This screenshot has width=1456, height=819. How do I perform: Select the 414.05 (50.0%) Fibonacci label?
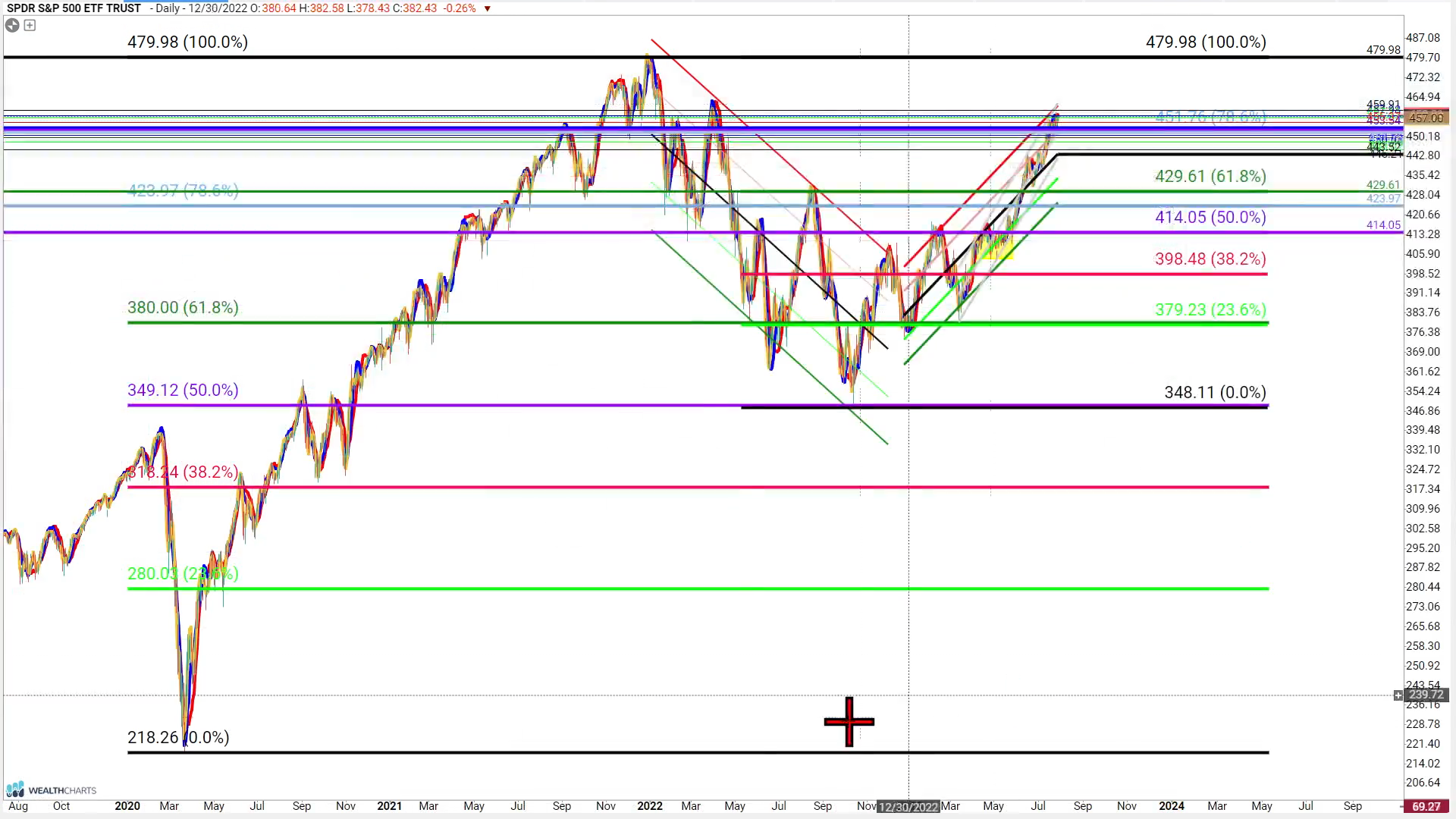(1210, 217)
